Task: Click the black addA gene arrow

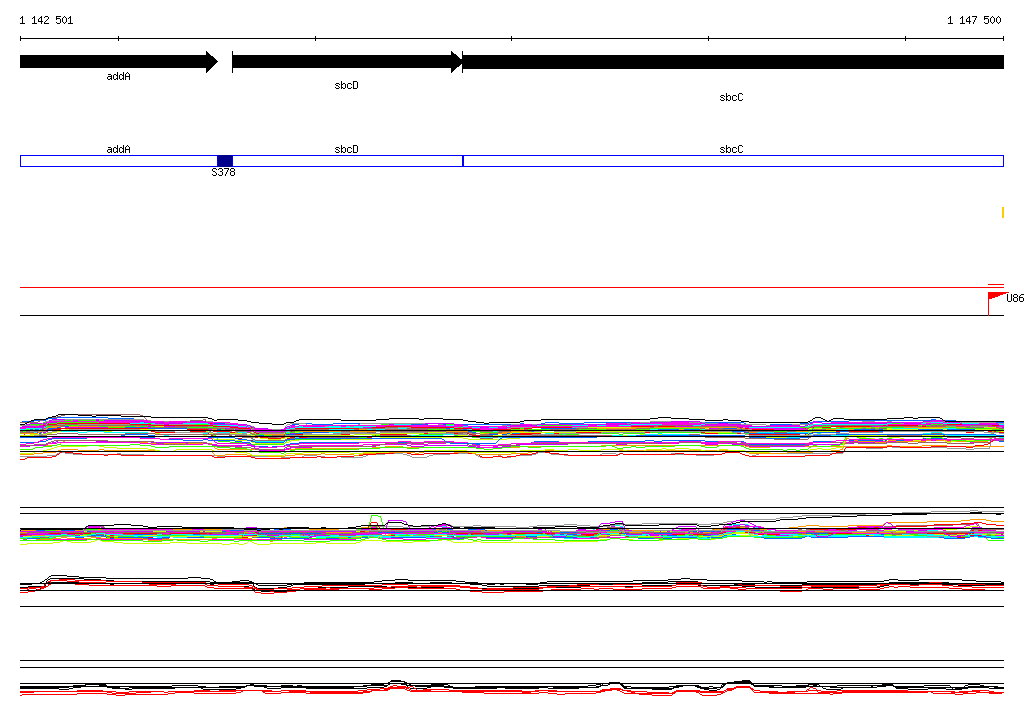Action: 119,62
